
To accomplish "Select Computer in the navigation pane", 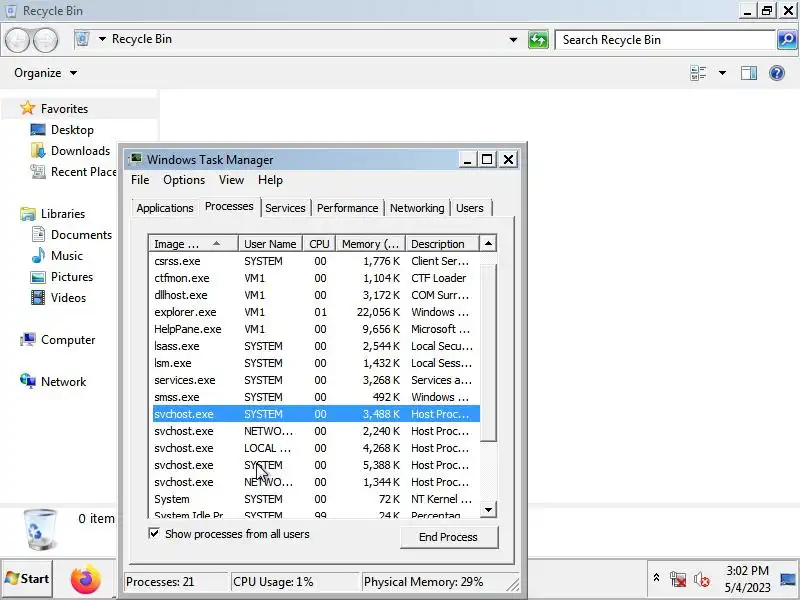I will click(68, 340).
